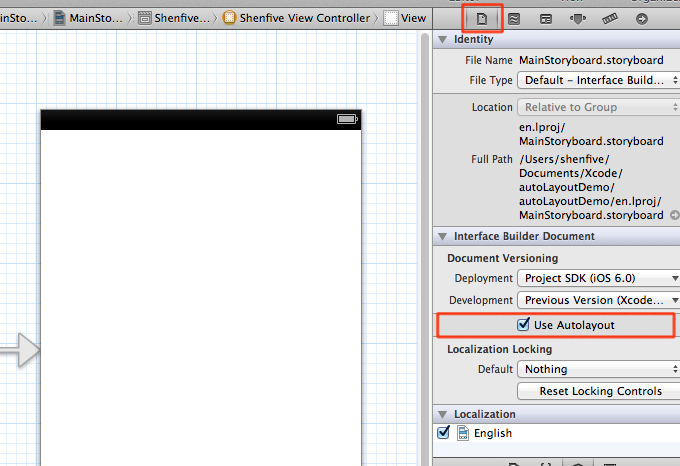
Task: Open the Deployment Project SDK dropdown
Action: click(x=598, y=278)
